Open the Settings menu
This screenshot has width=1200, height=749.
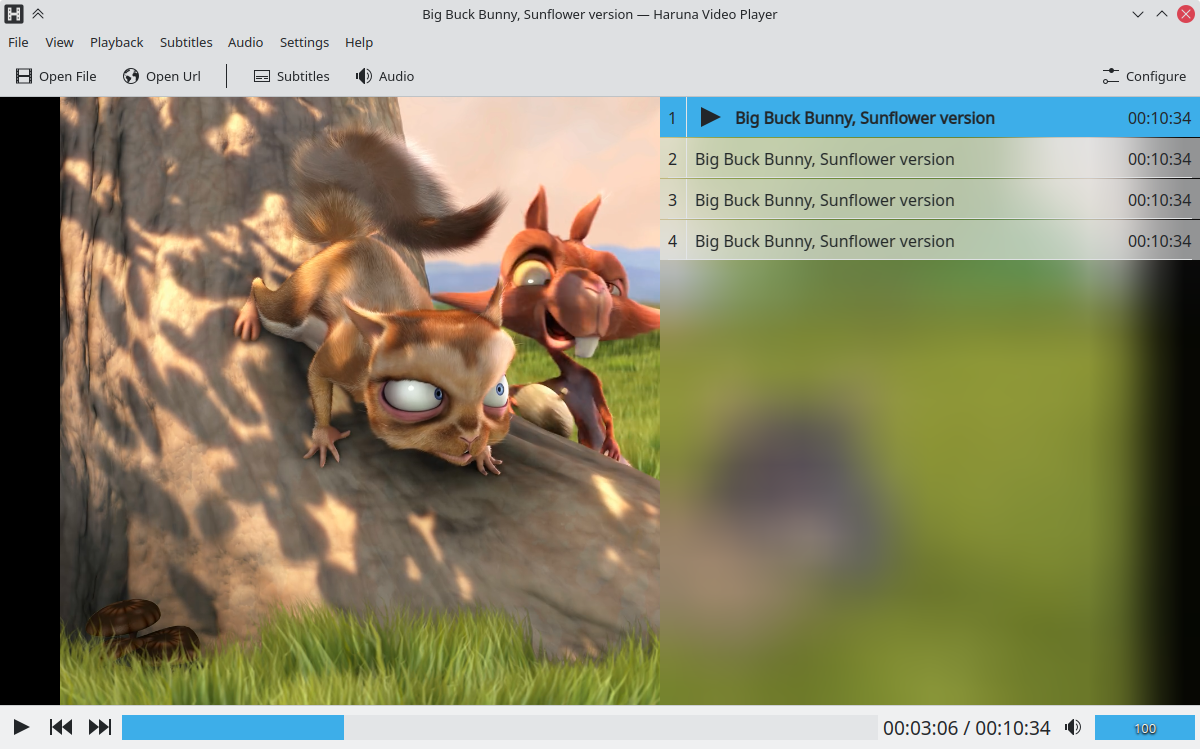(x=304, y=42)
